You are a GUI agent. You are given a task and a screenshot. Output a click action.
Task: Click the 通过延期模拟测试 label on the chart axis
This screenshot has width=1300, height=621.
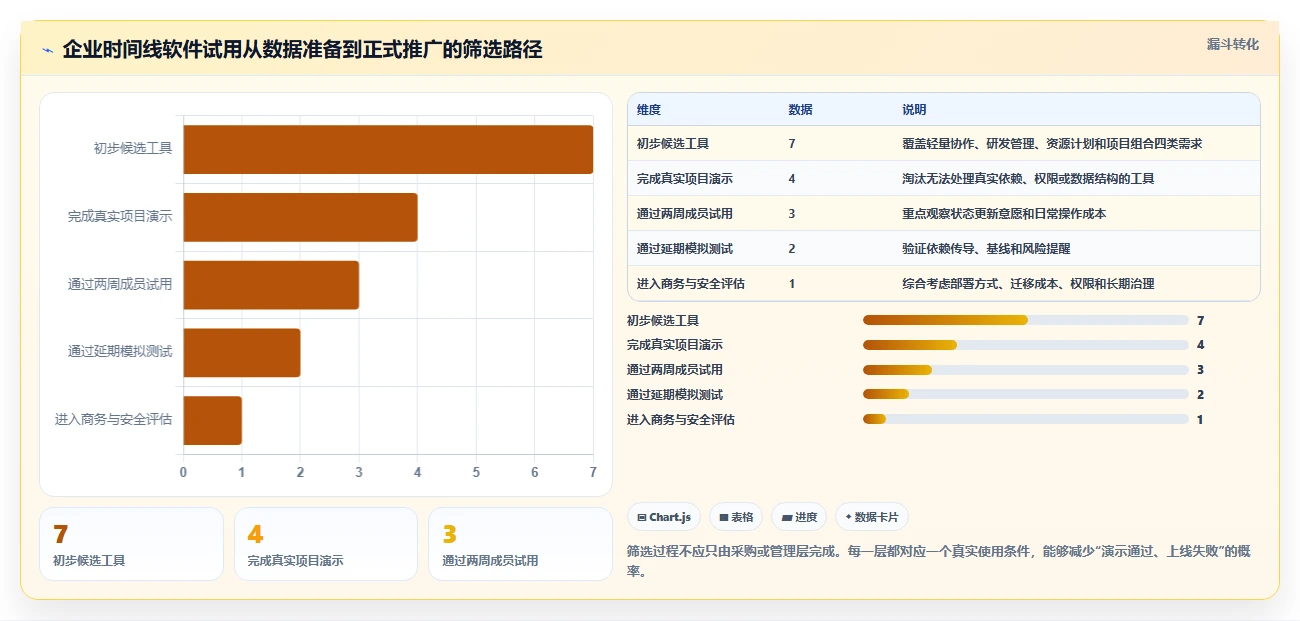coord(120,352)
